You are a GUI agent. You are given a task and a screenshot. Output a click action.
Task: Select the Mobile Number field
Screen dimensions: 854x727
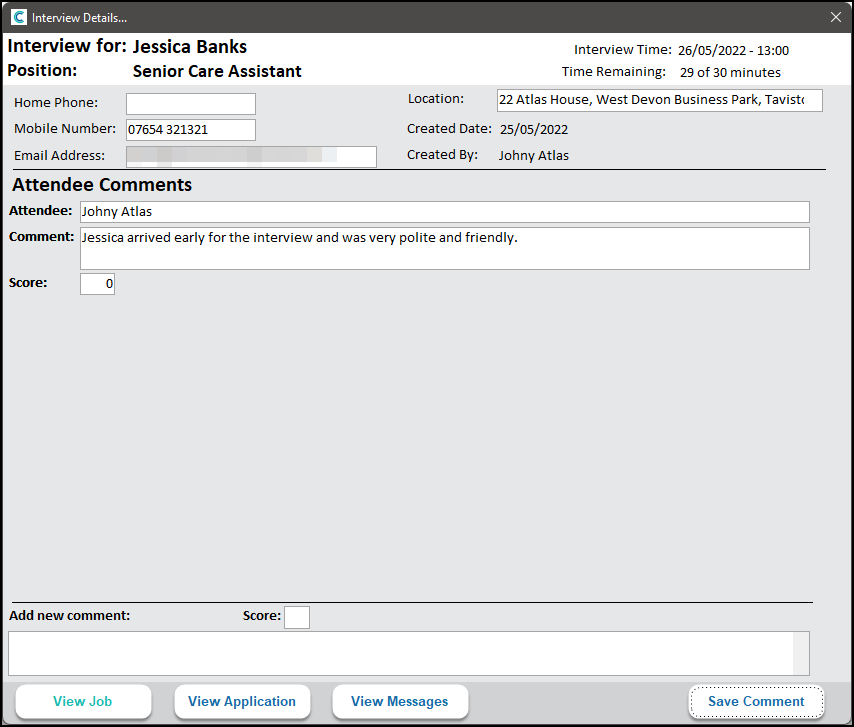(x=191, y=130)
